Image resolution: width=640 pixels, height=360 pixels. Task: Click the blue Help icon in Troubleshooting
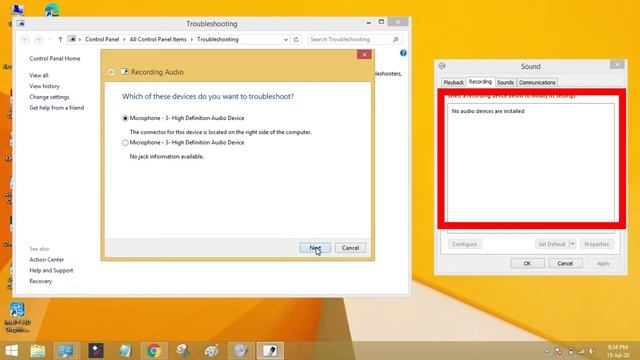[403, 53]
